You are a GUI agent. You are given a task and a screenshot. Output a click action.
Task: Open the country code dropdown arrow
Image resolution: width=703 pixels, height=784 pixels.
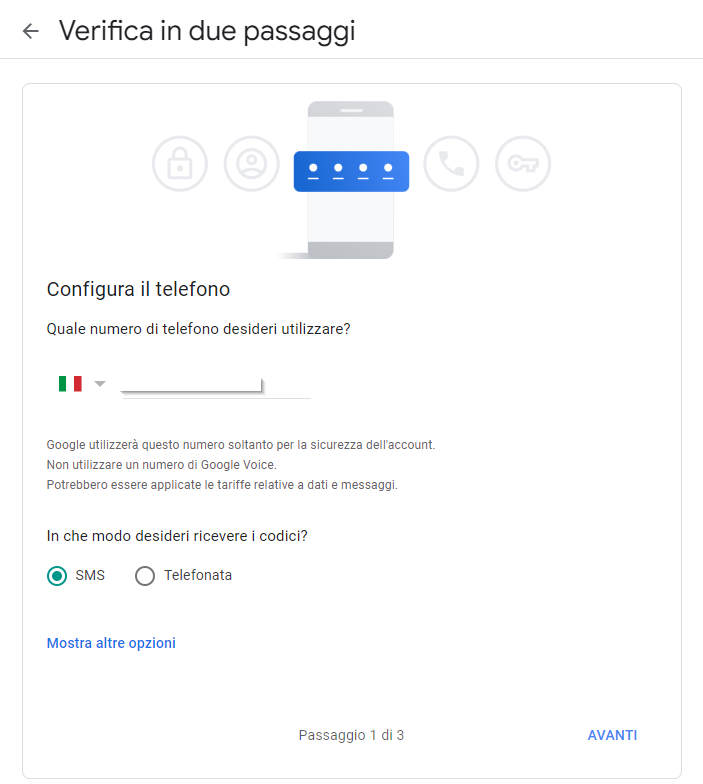point(100,384)
